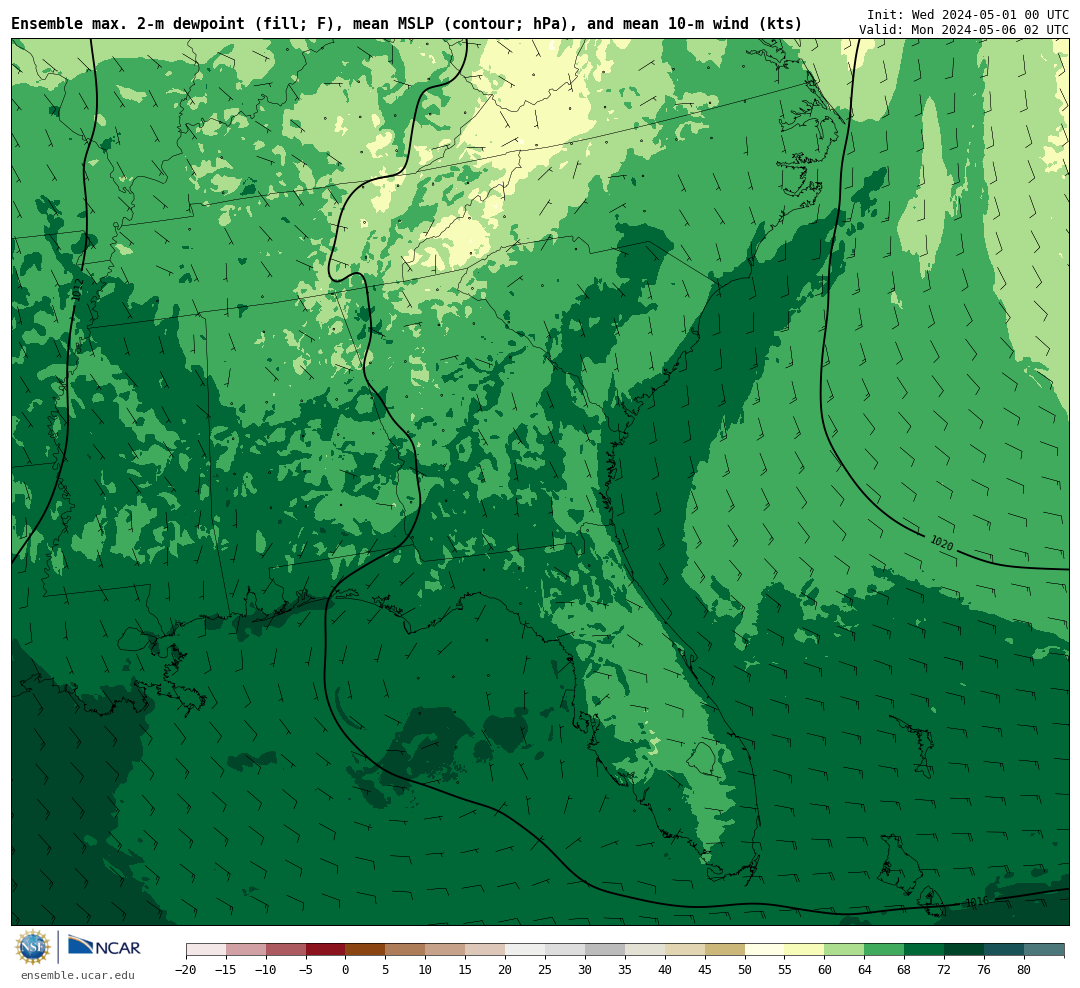
Task: Pick the above-80 slate teal swatch
Action: pyautogui.click(x=1045, y=950)
